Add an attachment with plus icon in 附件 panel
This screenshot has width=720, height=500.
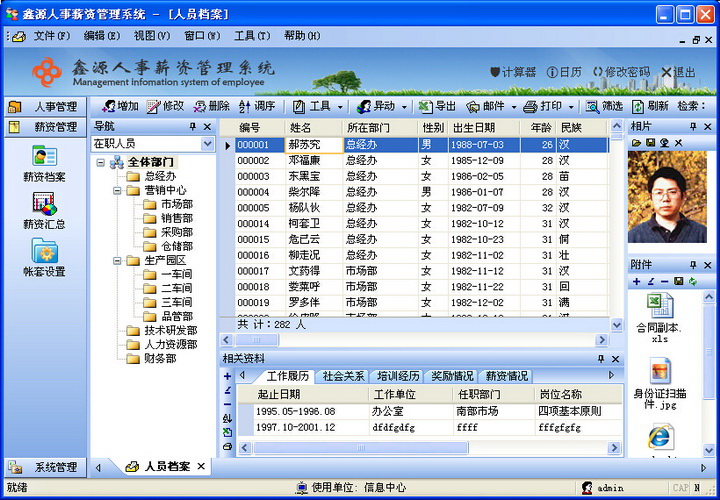point(636,281)
